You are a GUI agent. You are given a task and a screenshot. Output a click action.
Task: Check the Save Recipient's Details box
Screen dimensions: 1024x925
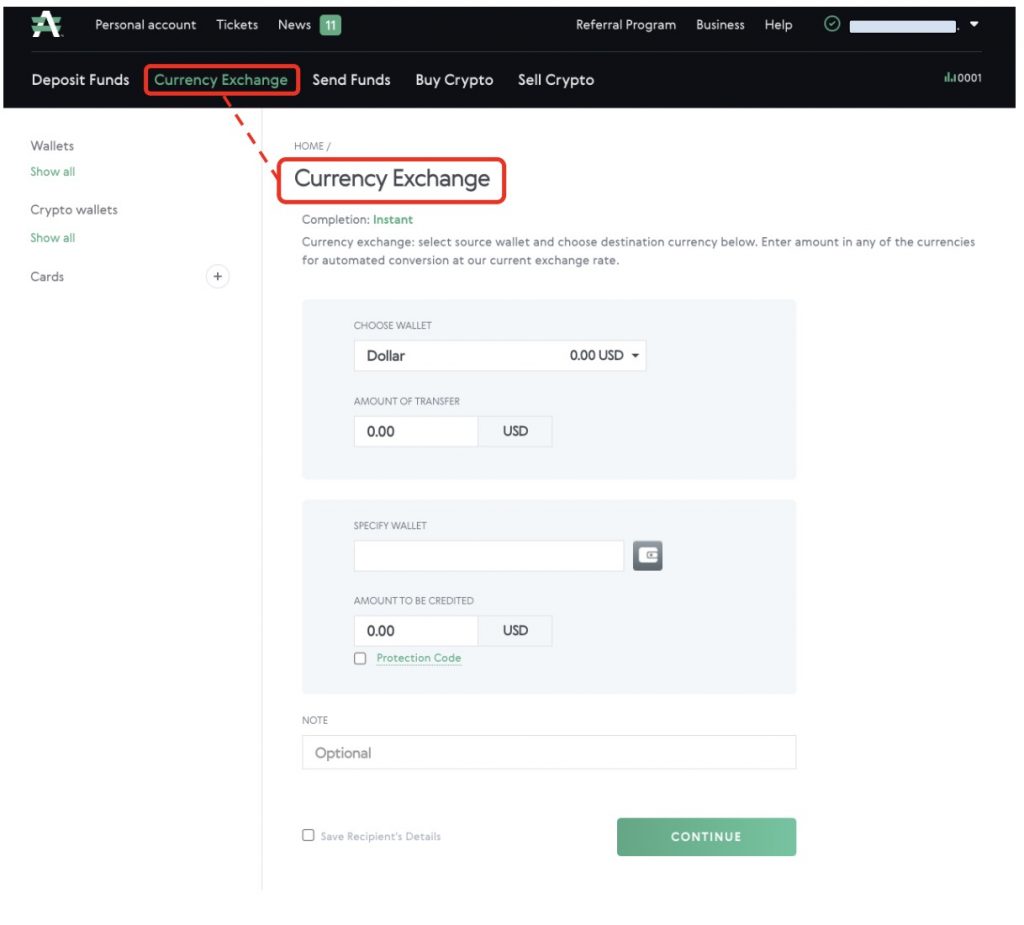308,836
